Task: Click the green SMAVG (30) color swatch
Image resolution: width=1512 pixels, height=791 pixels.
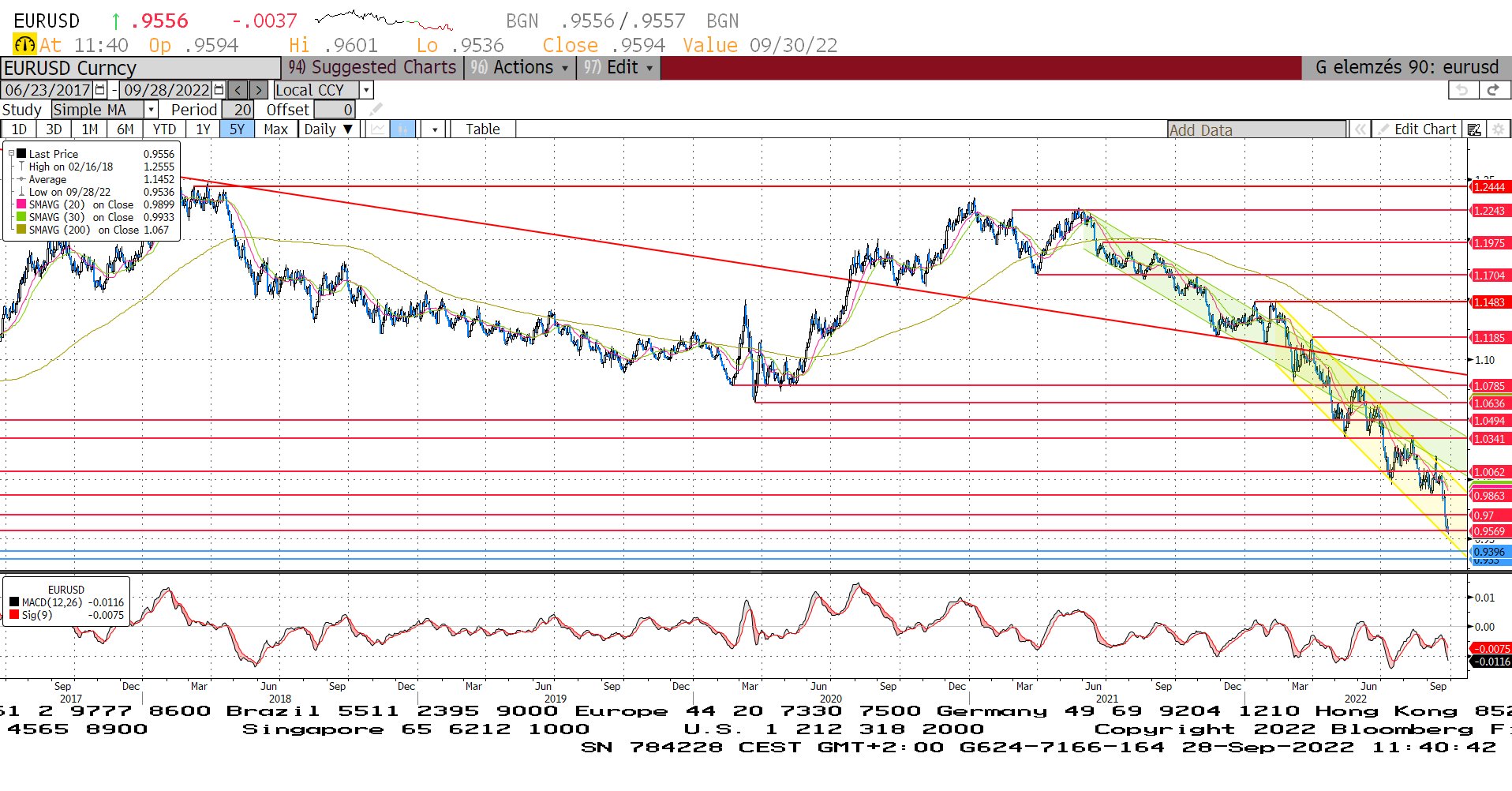Action: (x=21, y=217)
